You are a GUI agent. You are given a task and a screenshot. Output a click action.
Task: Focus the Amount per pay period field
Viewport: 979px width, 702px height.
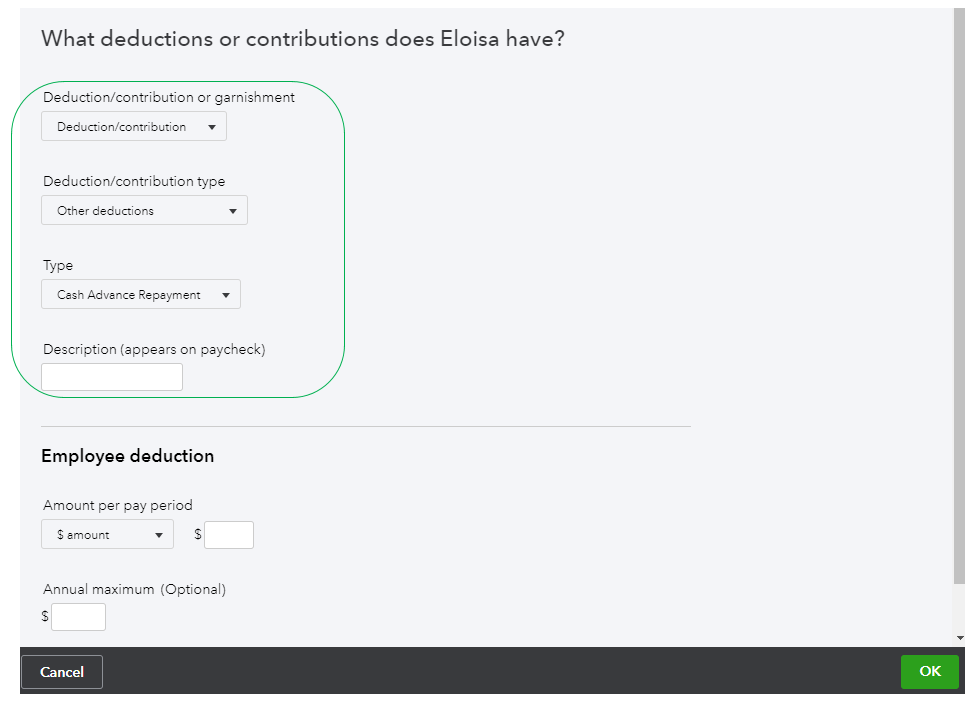tap(229, 535)
